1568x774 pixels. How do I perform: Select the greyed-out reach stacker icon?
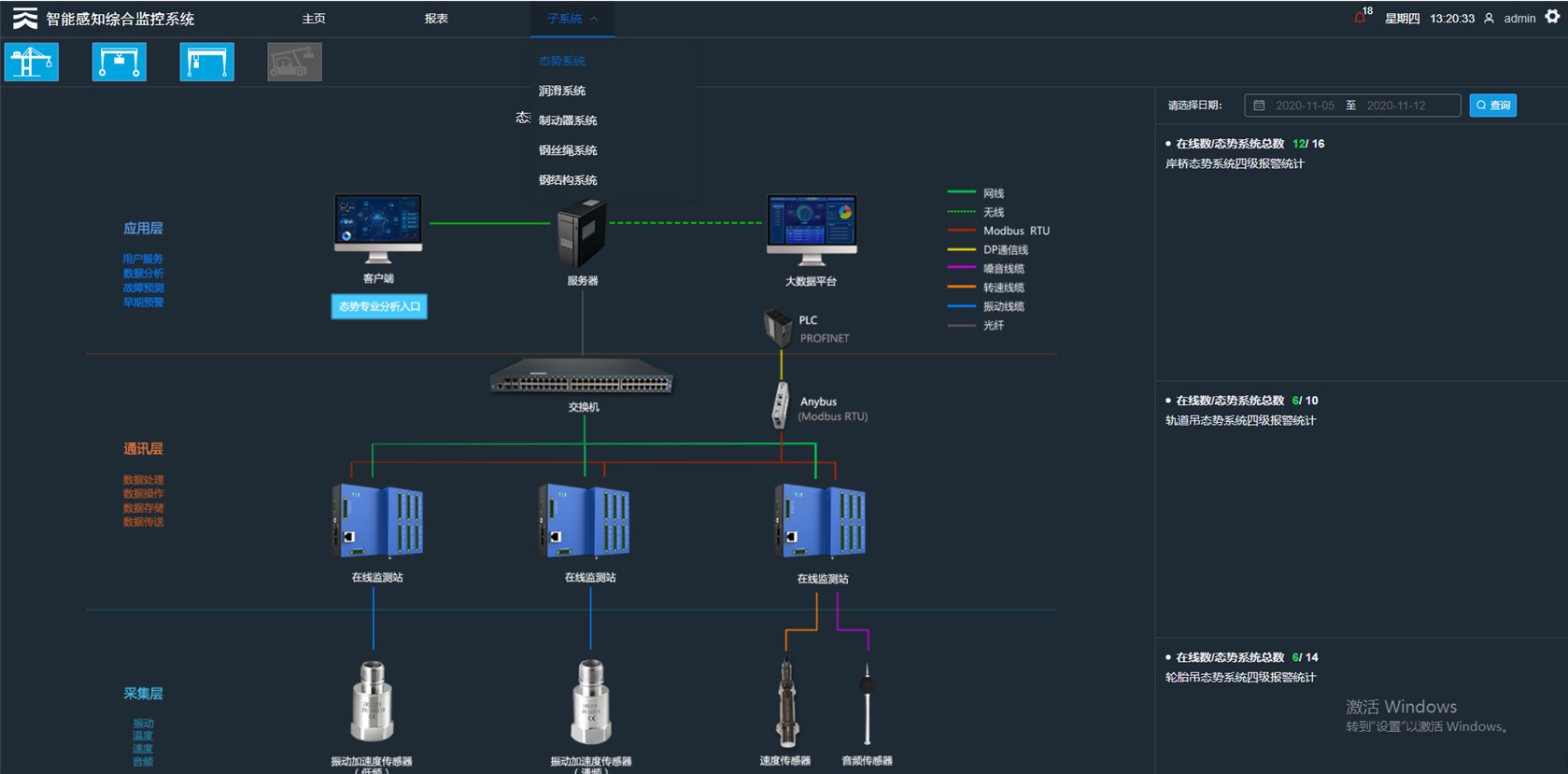coord(294,63)
